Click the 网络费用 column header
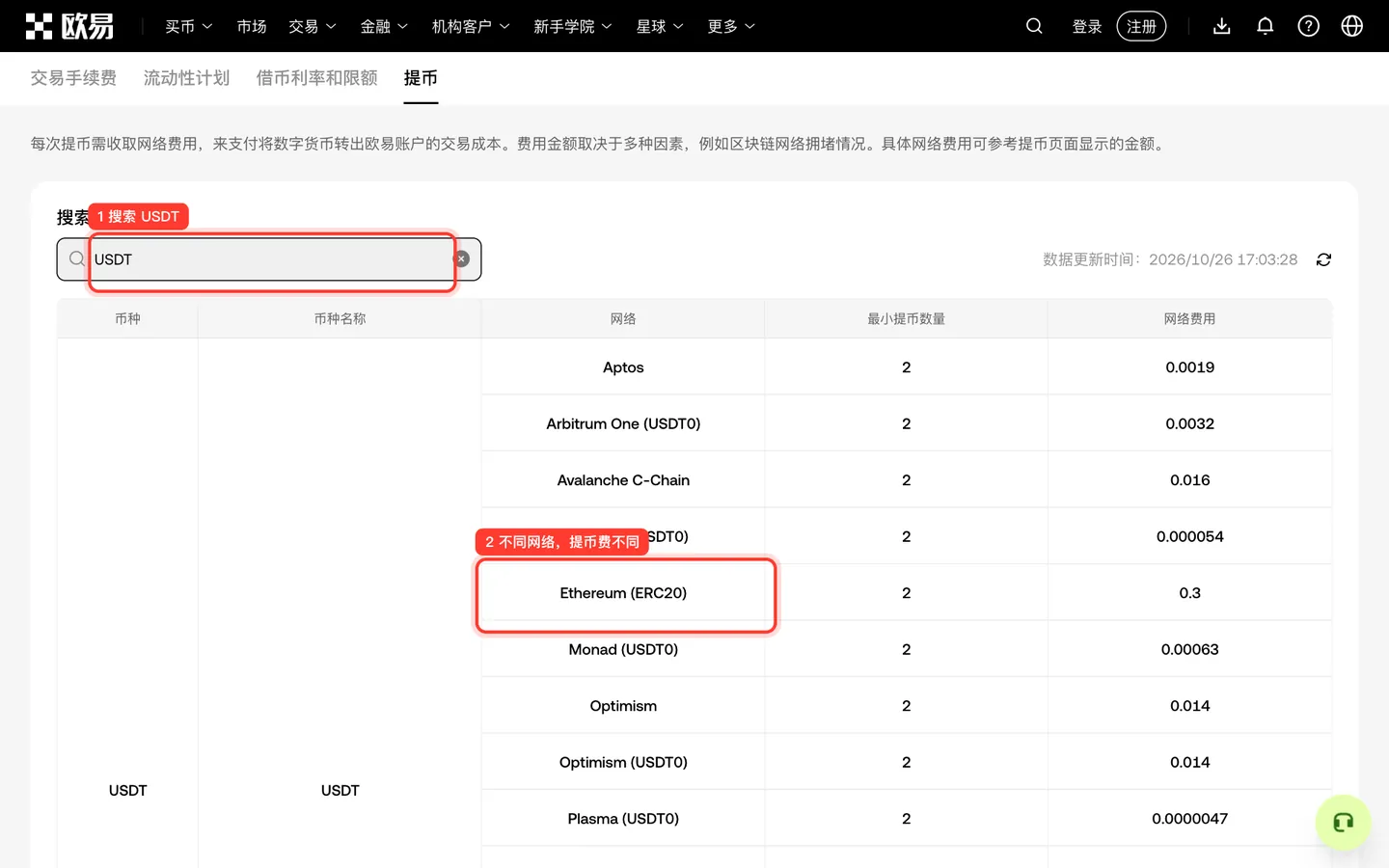 pos(1189,319)
